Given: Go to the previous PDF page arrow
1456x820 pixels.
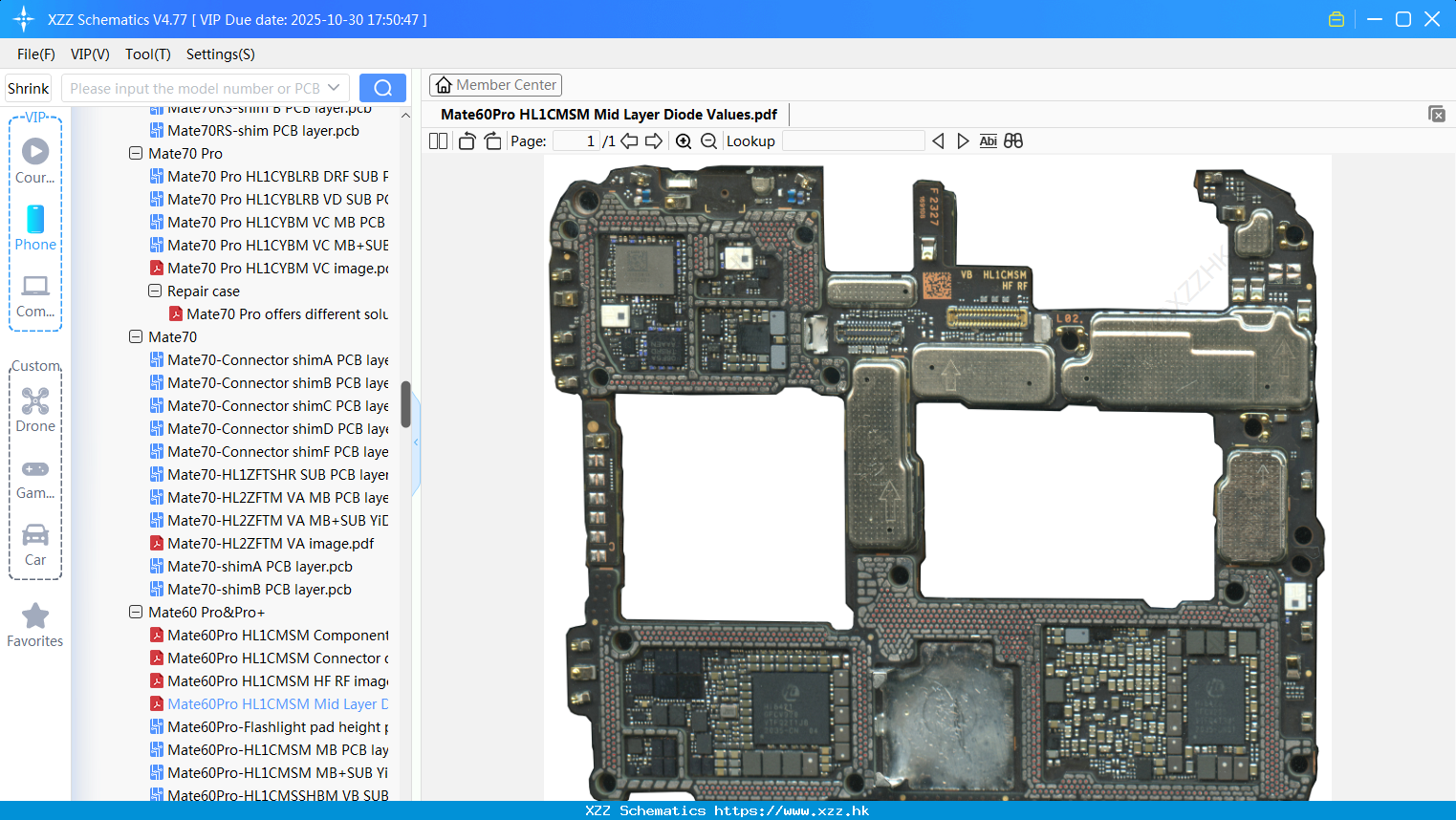Looking at the screenshot, I should click(629, 140).
